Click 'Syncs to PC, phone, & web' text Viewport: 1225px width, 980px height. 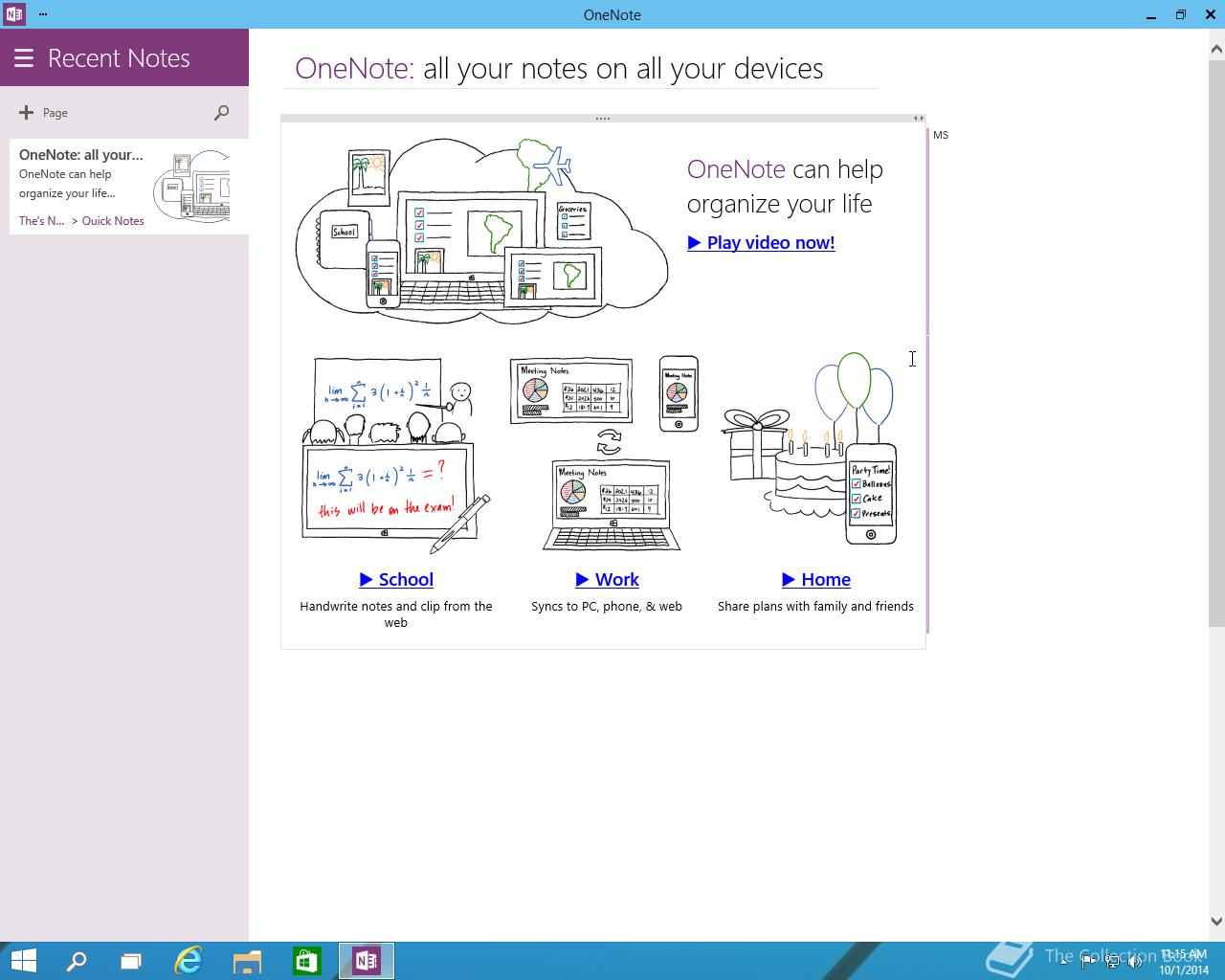click(607, 606)
